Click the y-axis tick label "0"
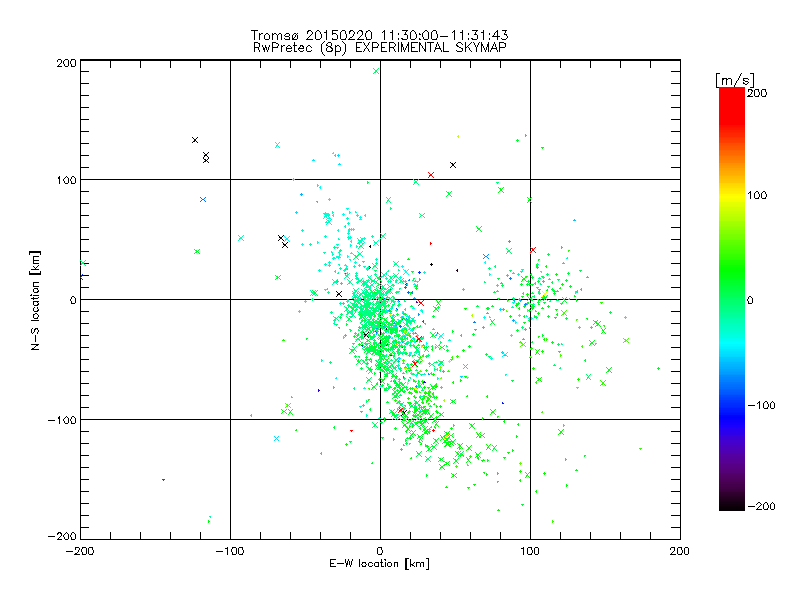The width and height of the screenshot is (800, 600). [x=73, y=300]
